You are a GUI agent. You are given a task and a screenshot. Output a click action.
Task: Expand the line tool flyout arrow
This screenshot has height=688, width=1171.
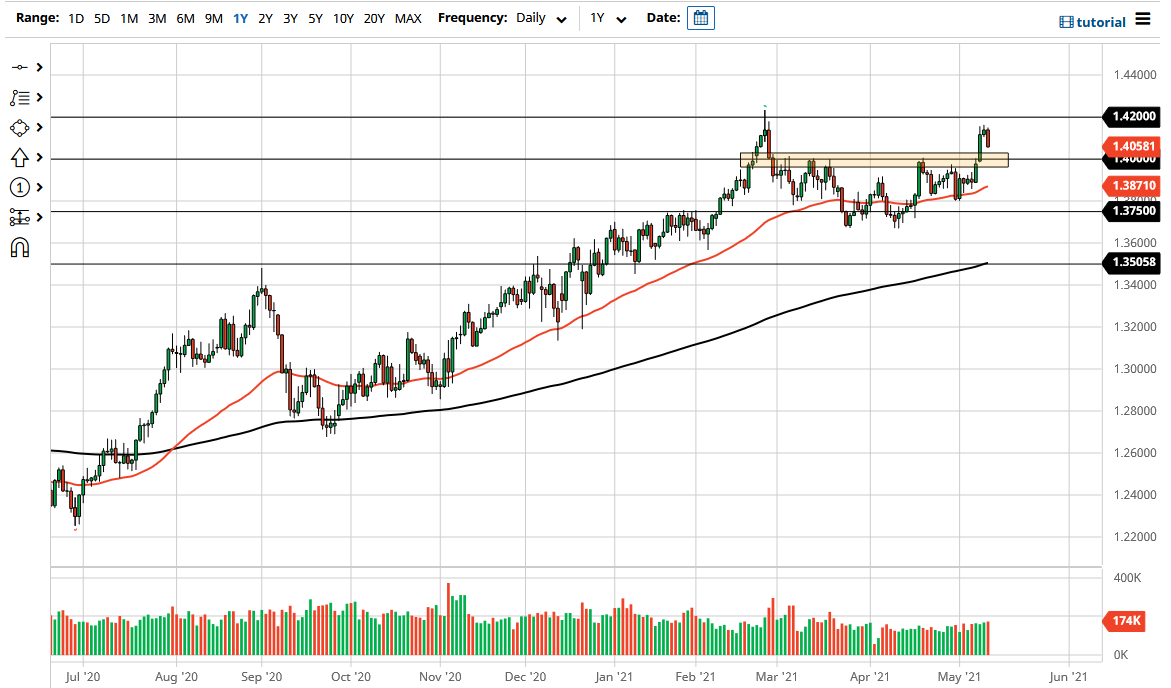pyautogui.click(x=40, y=67)
